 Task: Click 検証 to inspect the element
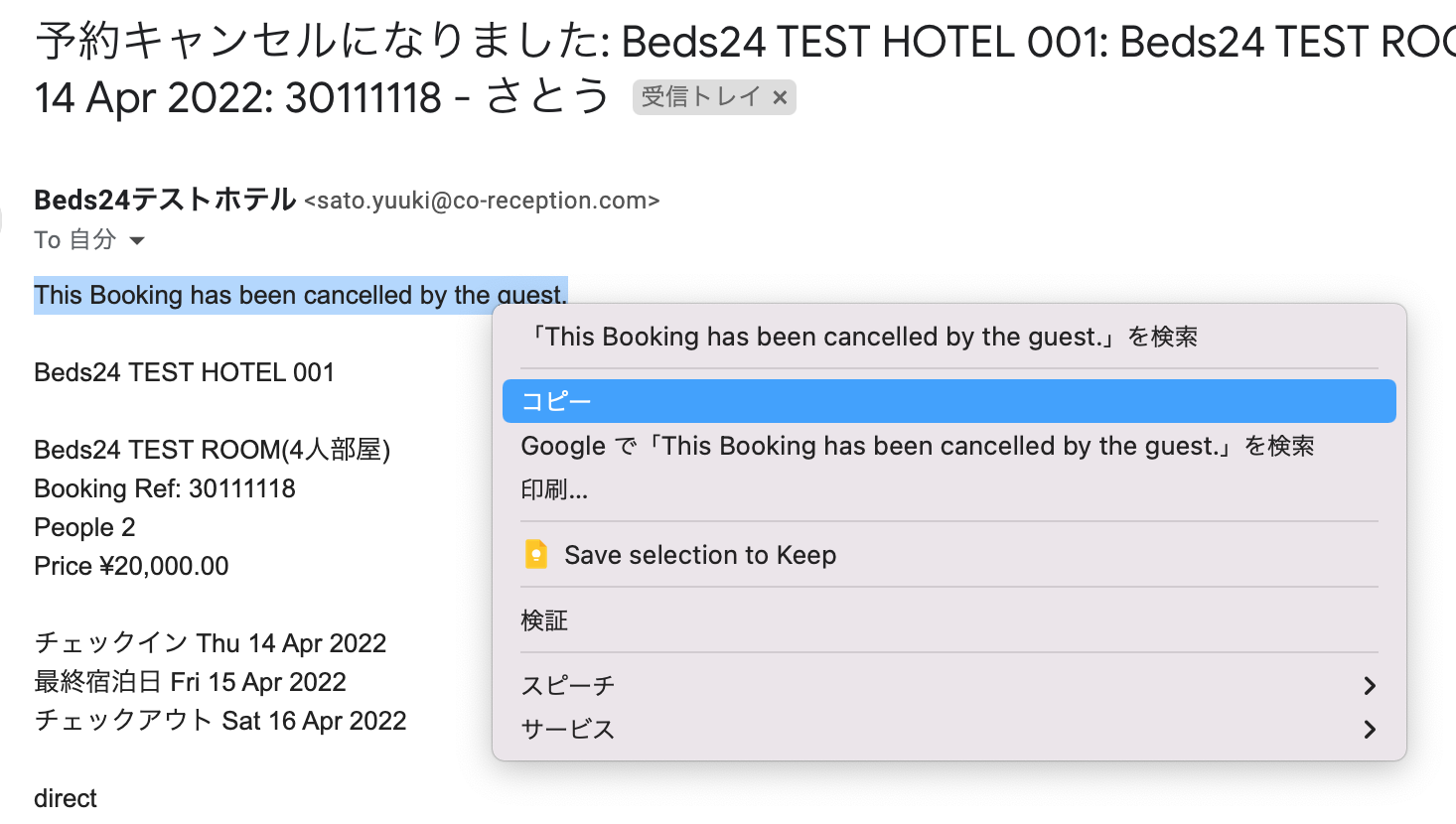tap(544, 620)
